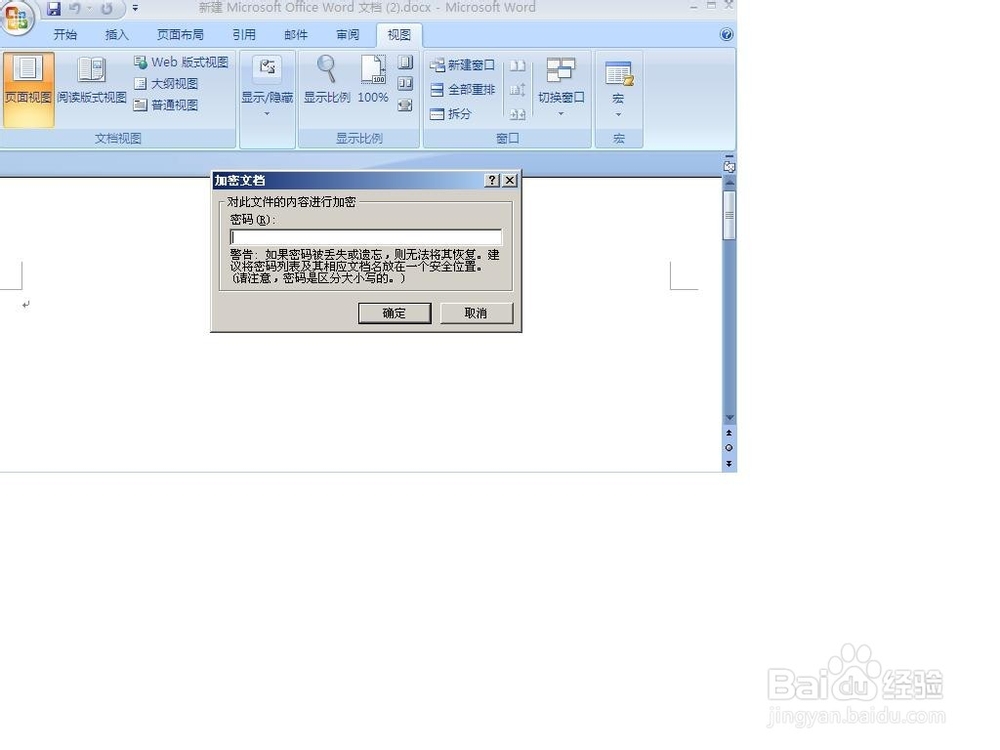Close the 加密文档 dialog
The width and height of the screenshot is (1000, 750).
tap(510, 180)
